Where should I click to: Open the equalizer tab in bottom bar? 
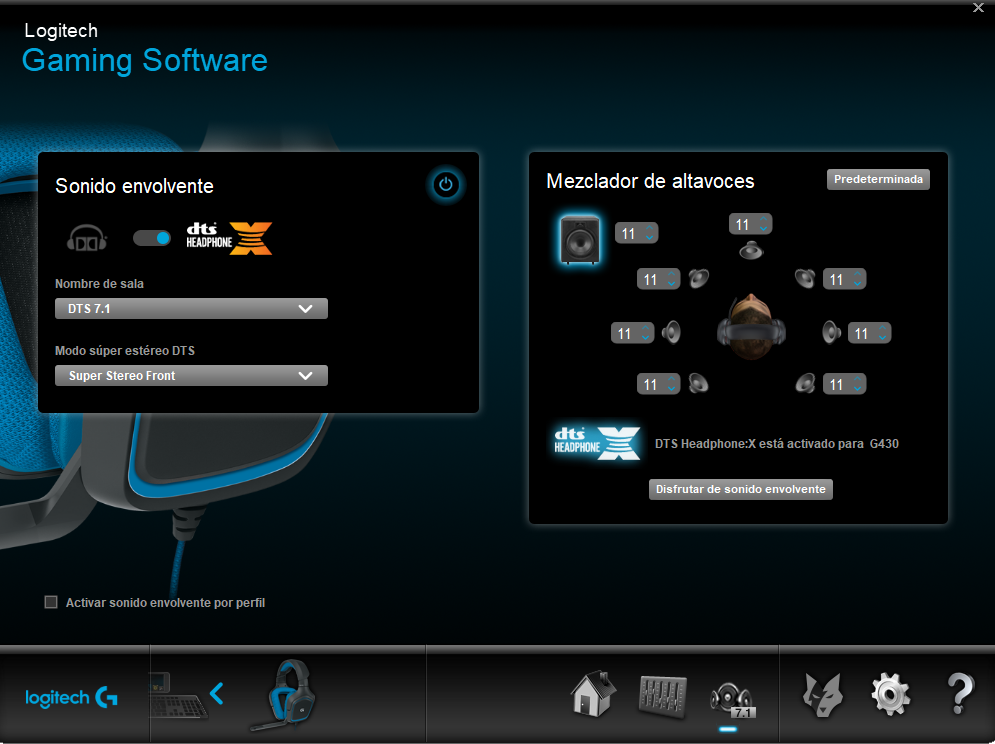pyautogui.click(x=662, y=697)
